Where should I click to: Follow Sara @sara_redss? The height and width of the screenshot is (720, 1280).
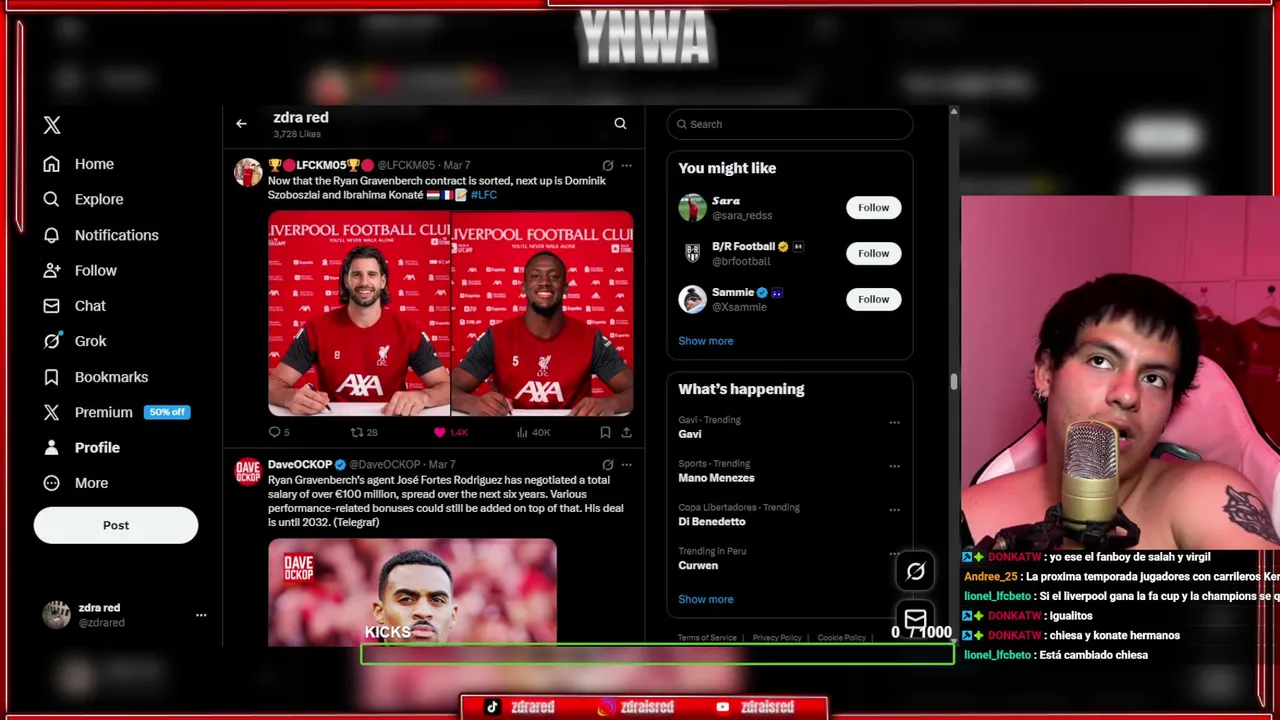tap(873, 207)
